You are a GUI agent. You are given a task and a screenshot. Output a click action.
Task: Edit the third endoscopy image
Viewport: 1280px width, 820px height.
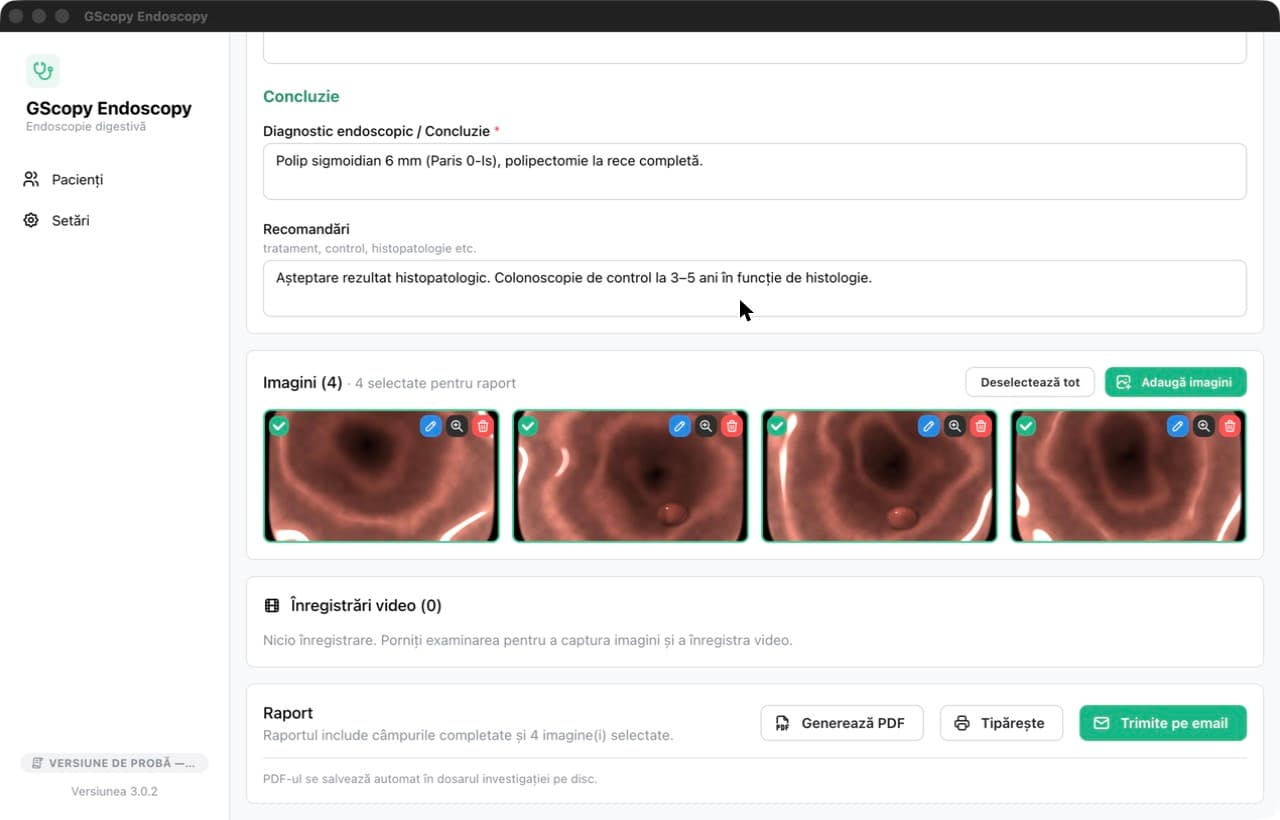[929, 426]
